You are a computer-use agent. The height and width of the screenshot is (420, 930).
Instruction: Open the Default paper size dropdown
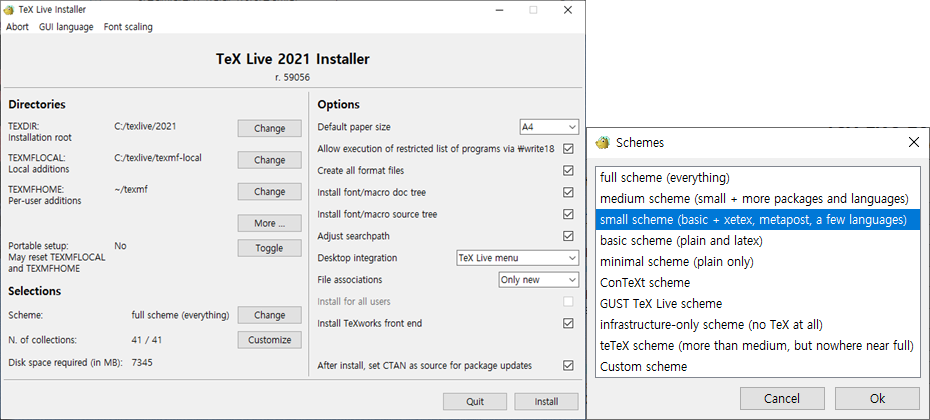coord(549,127)
